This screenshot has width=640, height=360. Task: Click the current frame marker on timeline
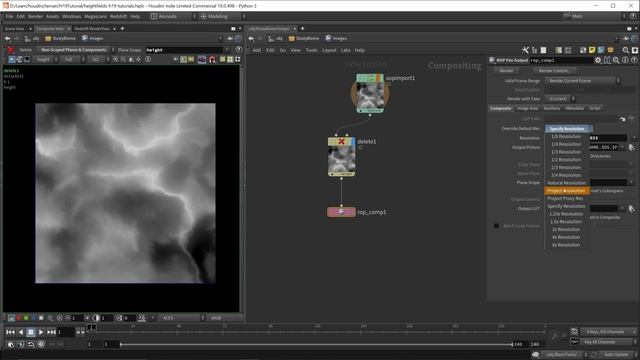(x=92, y=327)
